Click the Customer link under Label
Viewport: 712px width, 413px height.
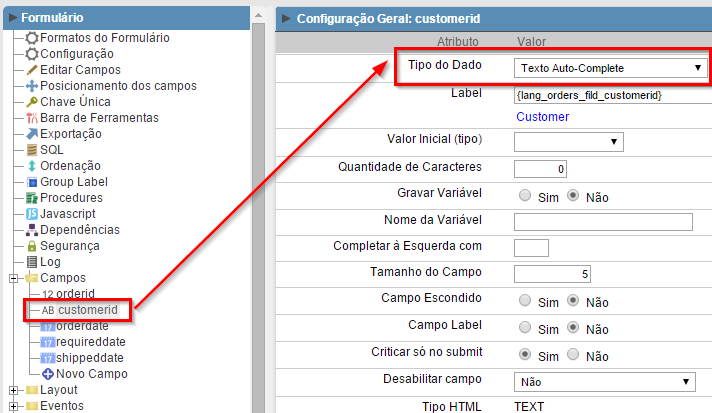click(x=542, y=117)
